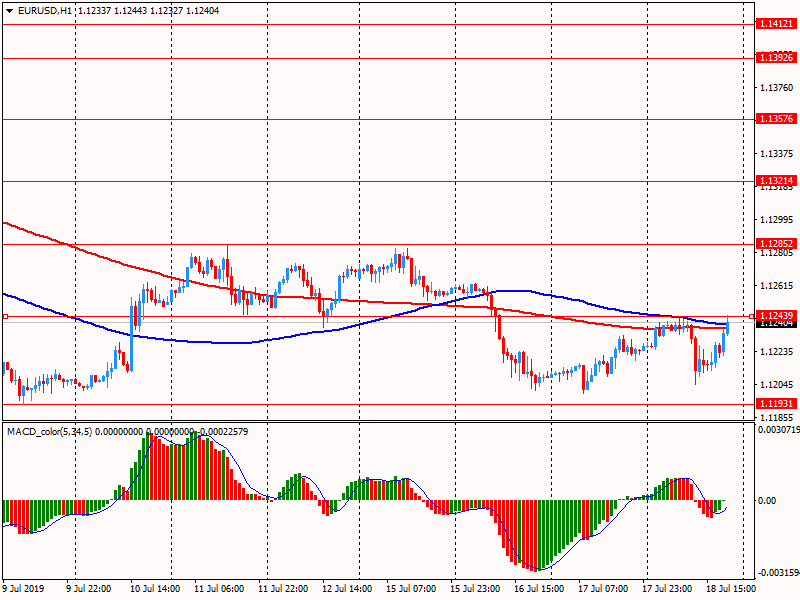Click the 1.12615 price scale value
The width and height of the screenshot is (800, 600).
[x=777, y=286]
